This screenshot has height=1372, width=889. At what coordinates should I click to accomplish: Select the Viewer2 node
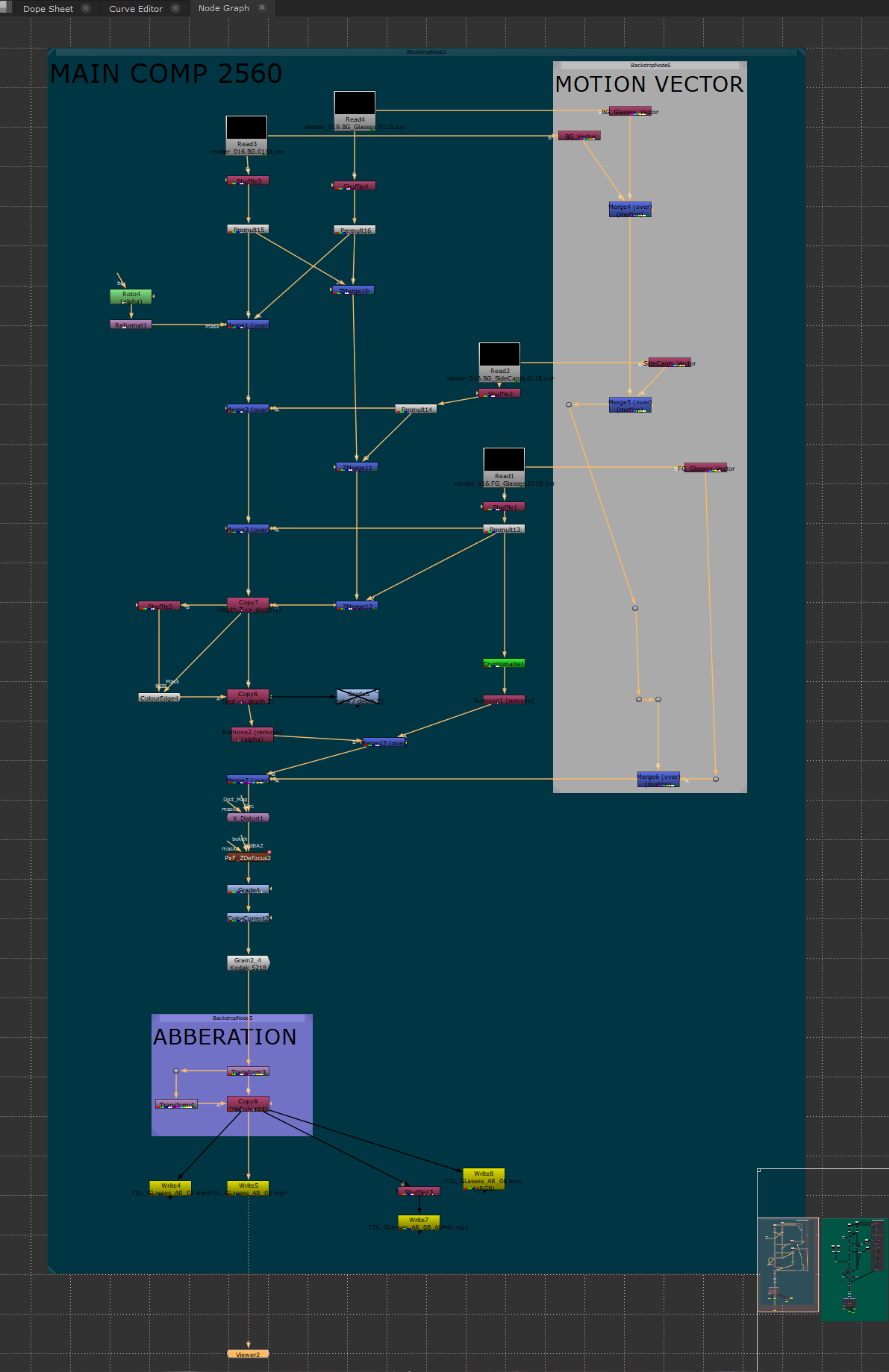(248, 1354)
